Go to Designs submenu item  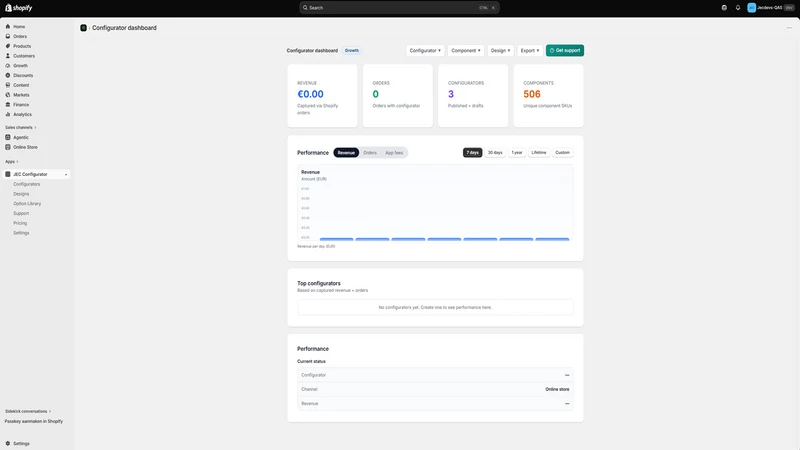coord(21,194)
